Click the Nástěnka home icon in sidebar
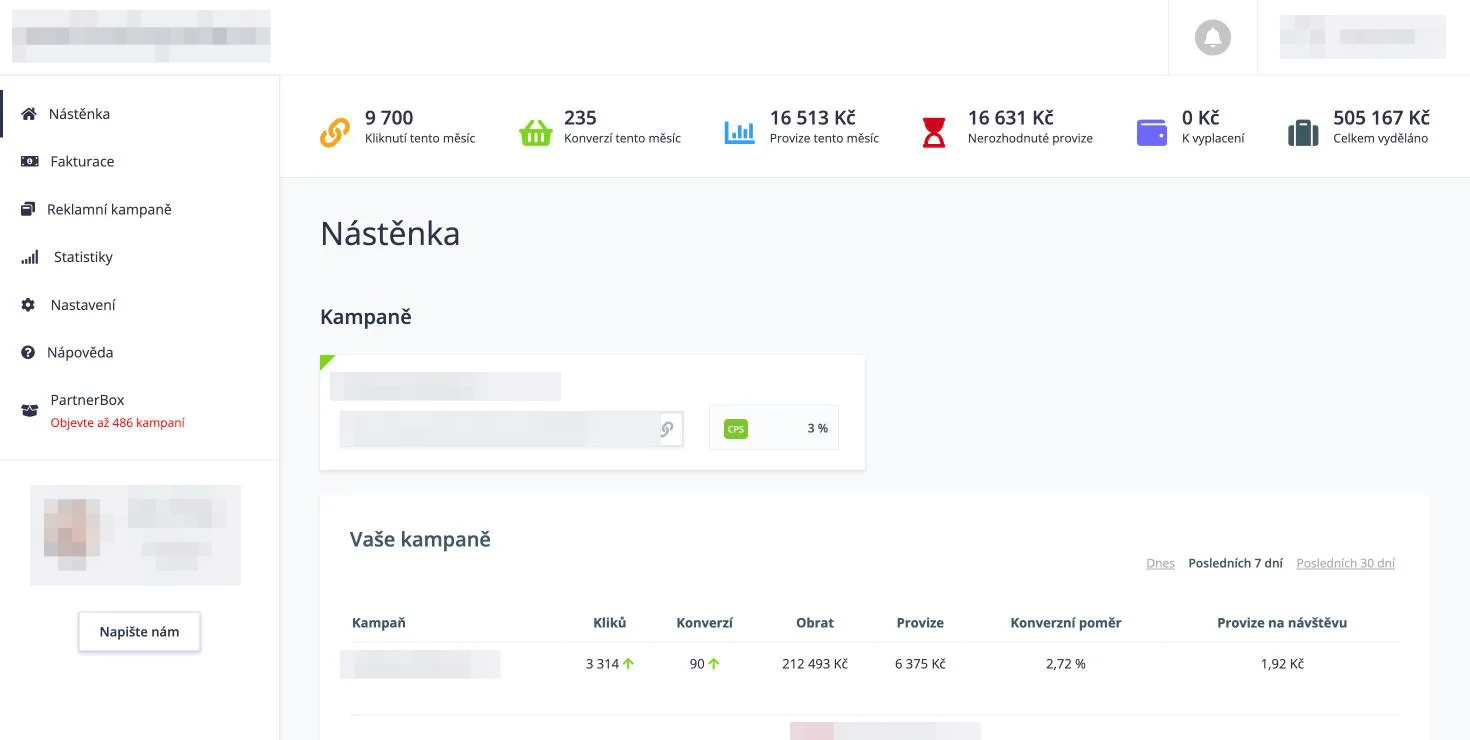This screenshot has height=740, width=1470. coord(29,114)
